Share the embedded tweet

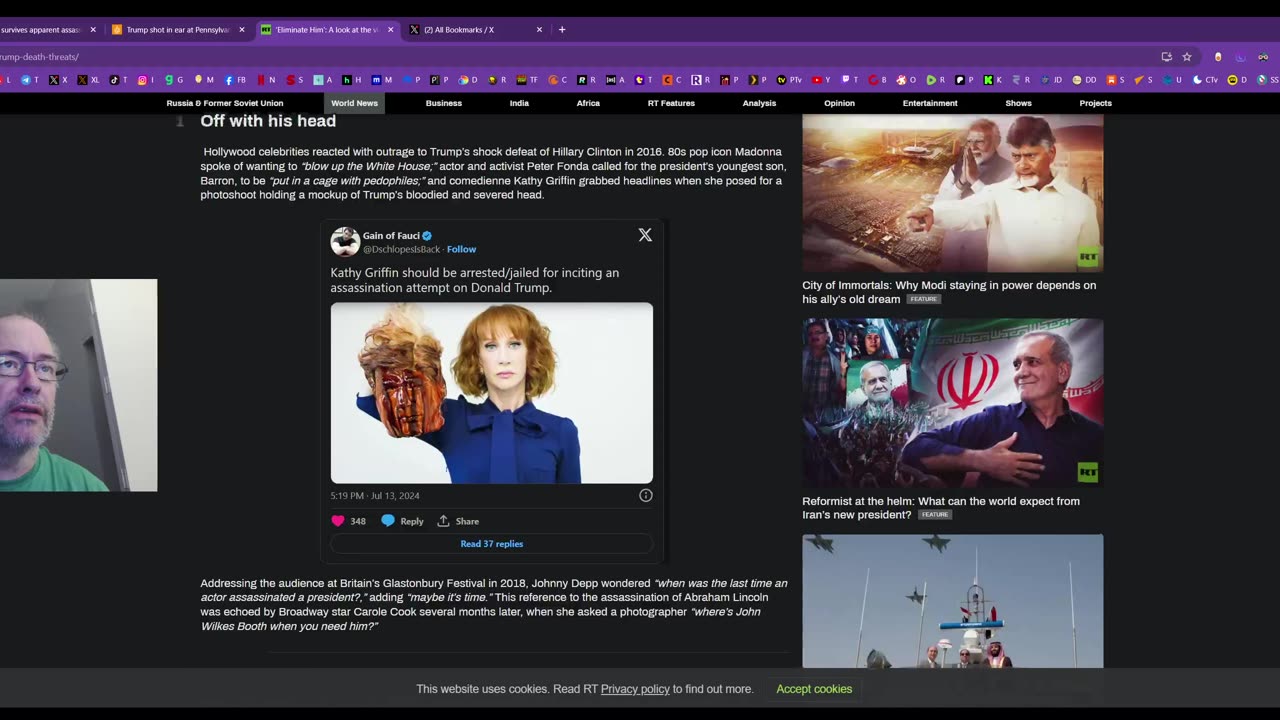tap(458, 521)
